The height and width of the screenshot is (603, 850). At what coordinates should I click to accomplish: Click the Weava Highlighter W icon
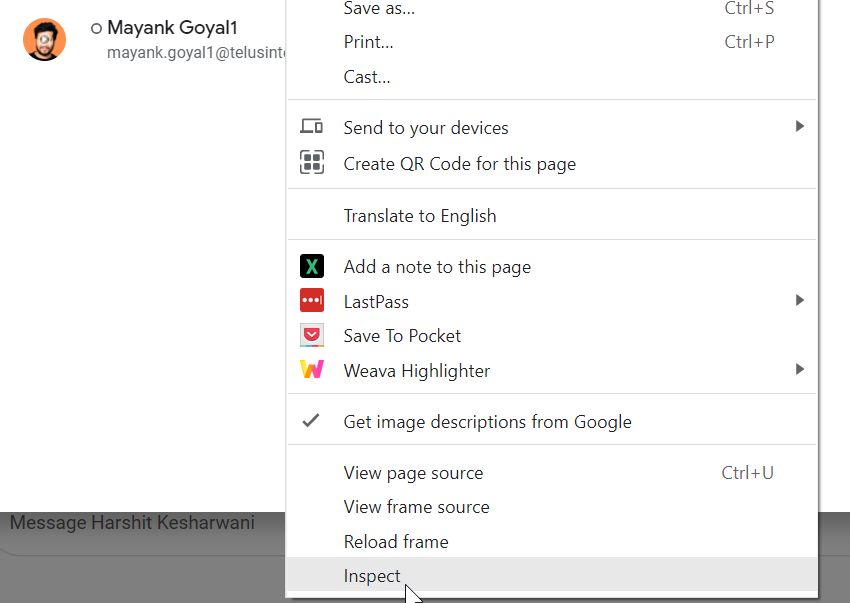312,370
